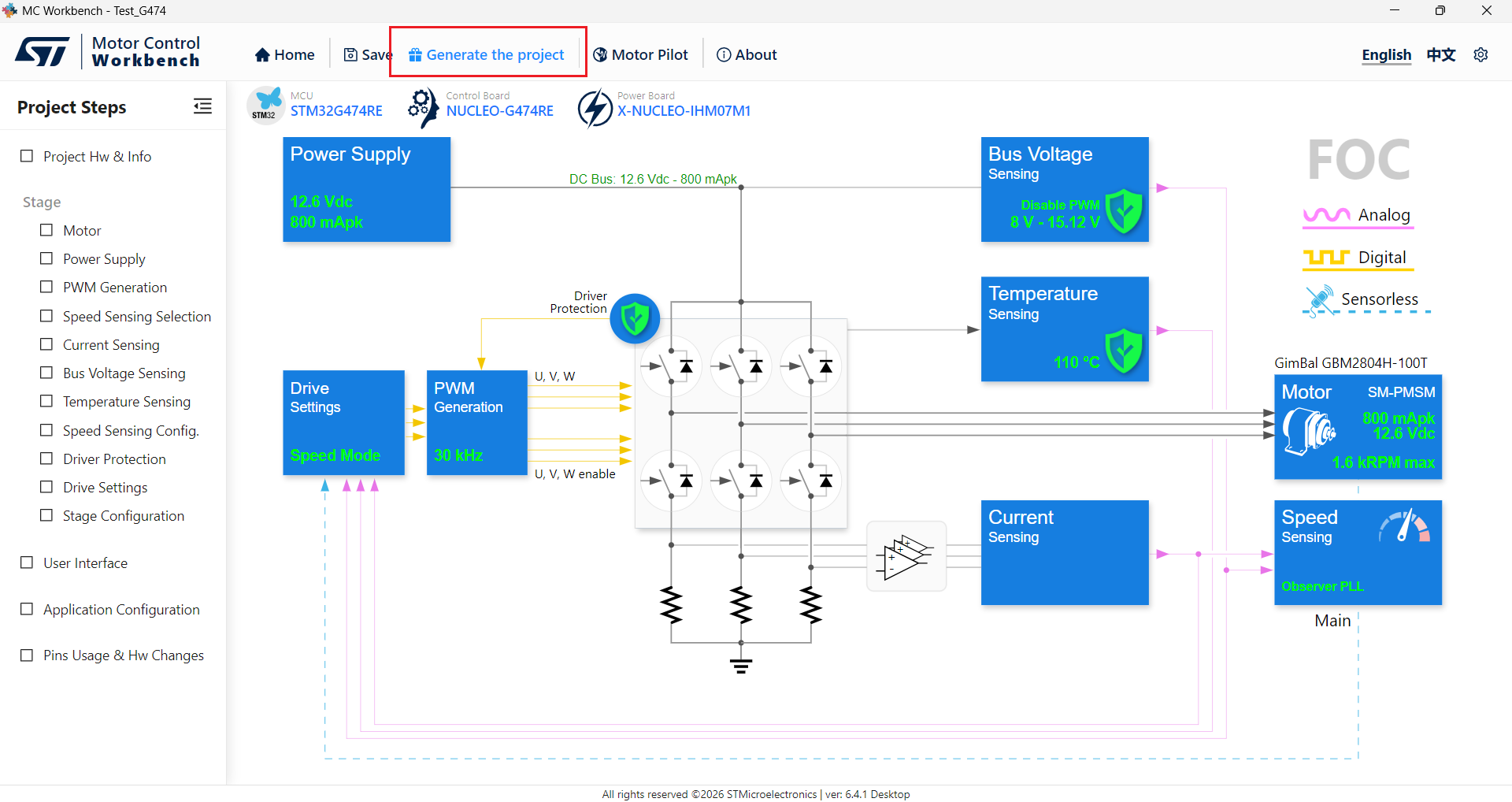
Task: Open the Home menu item
Action: pyautogui.click(x=285, y=55)
